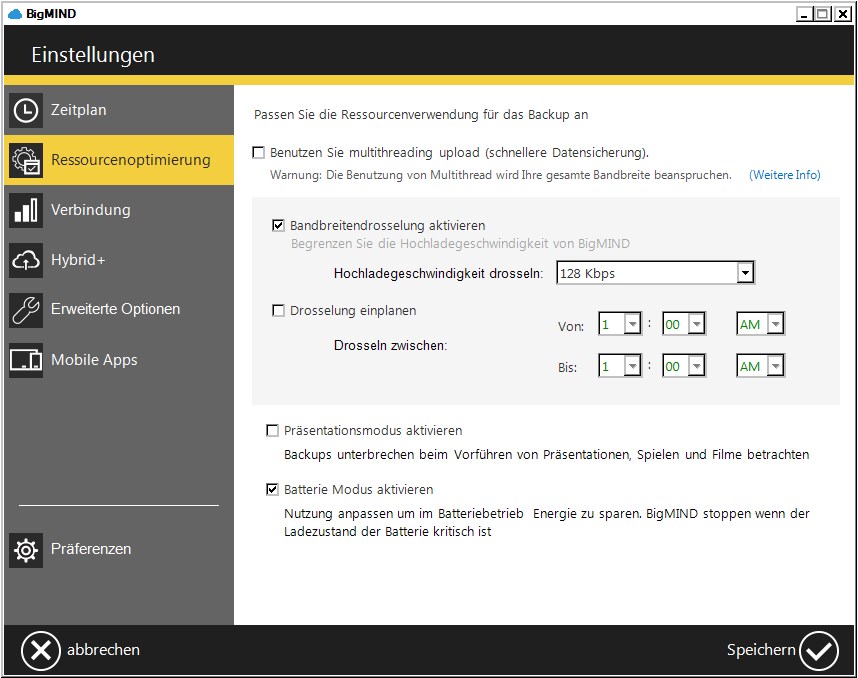Show Erweiterte Optionen settings
This screenshot has width=858, height=678.
tap(119, 310)
